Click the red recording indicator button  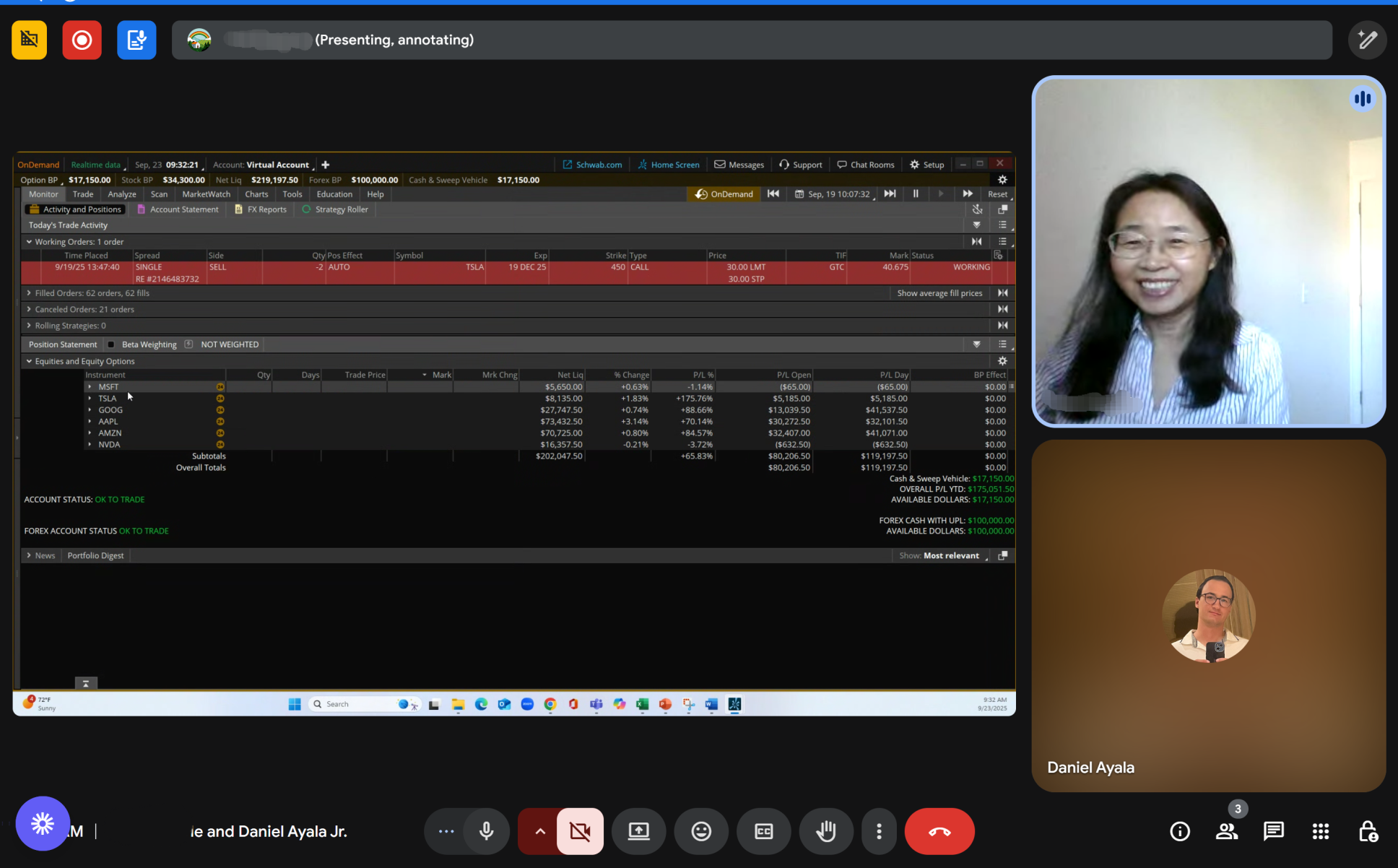click(82, 40)
